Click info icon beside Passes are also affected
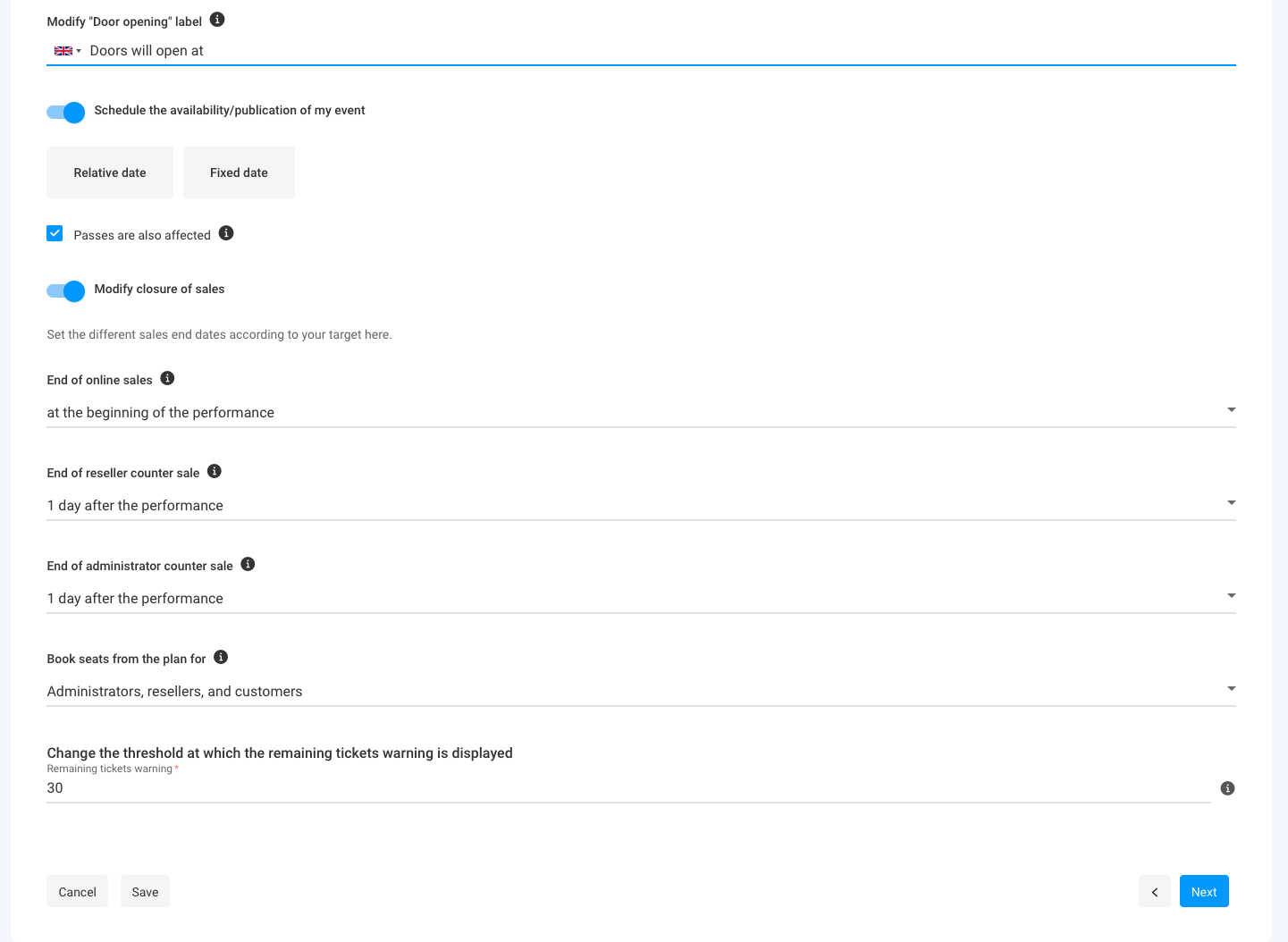1288x942 pixels. (226, 233)
